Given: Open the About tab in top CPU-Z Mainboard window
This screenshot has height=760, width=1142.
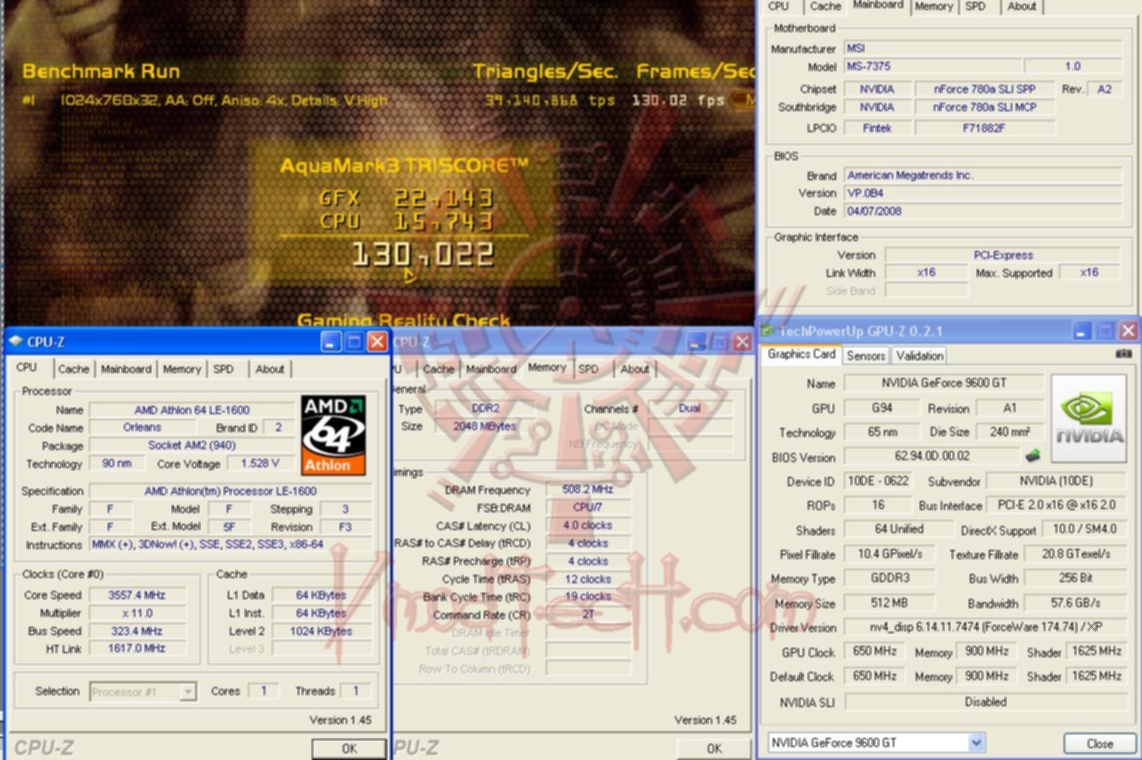Looking at the screenshot, I should (x=1021, y=7).
